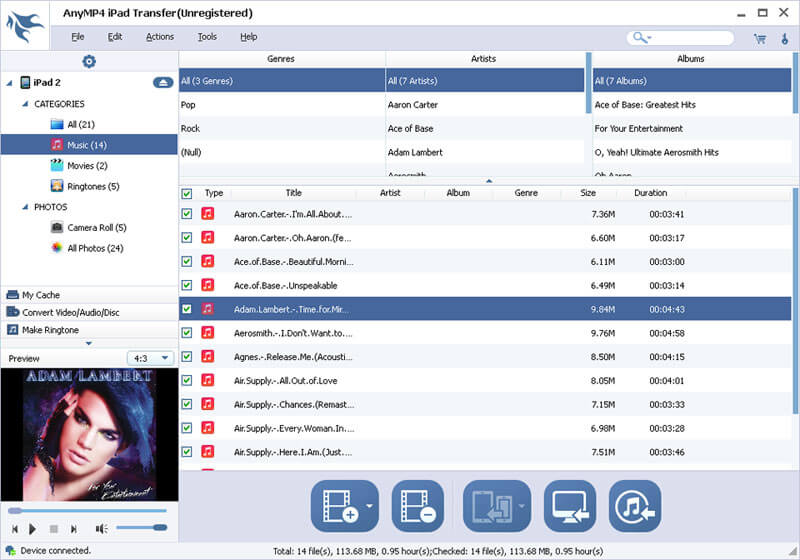800x560 pixels.
Task: Open the Add media dropdown arrow
Action: (x=370, y=506)
